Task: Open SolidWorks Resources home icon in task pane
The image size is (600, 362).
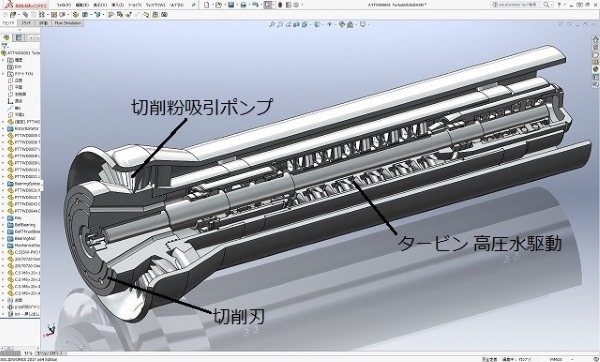Action: [595, 39]
